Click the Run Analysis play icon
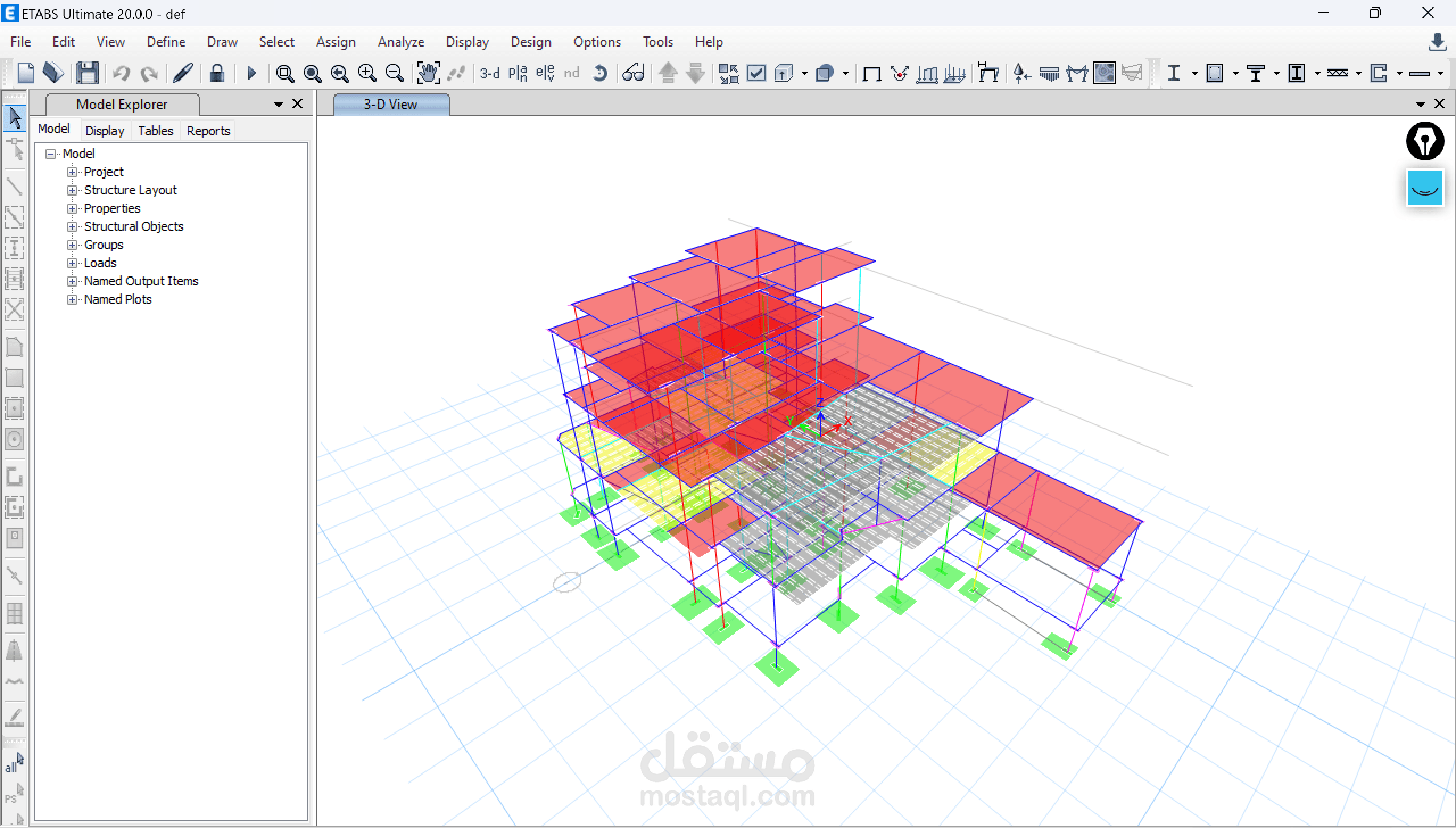 pyautogui.click(x=252, y=73)
